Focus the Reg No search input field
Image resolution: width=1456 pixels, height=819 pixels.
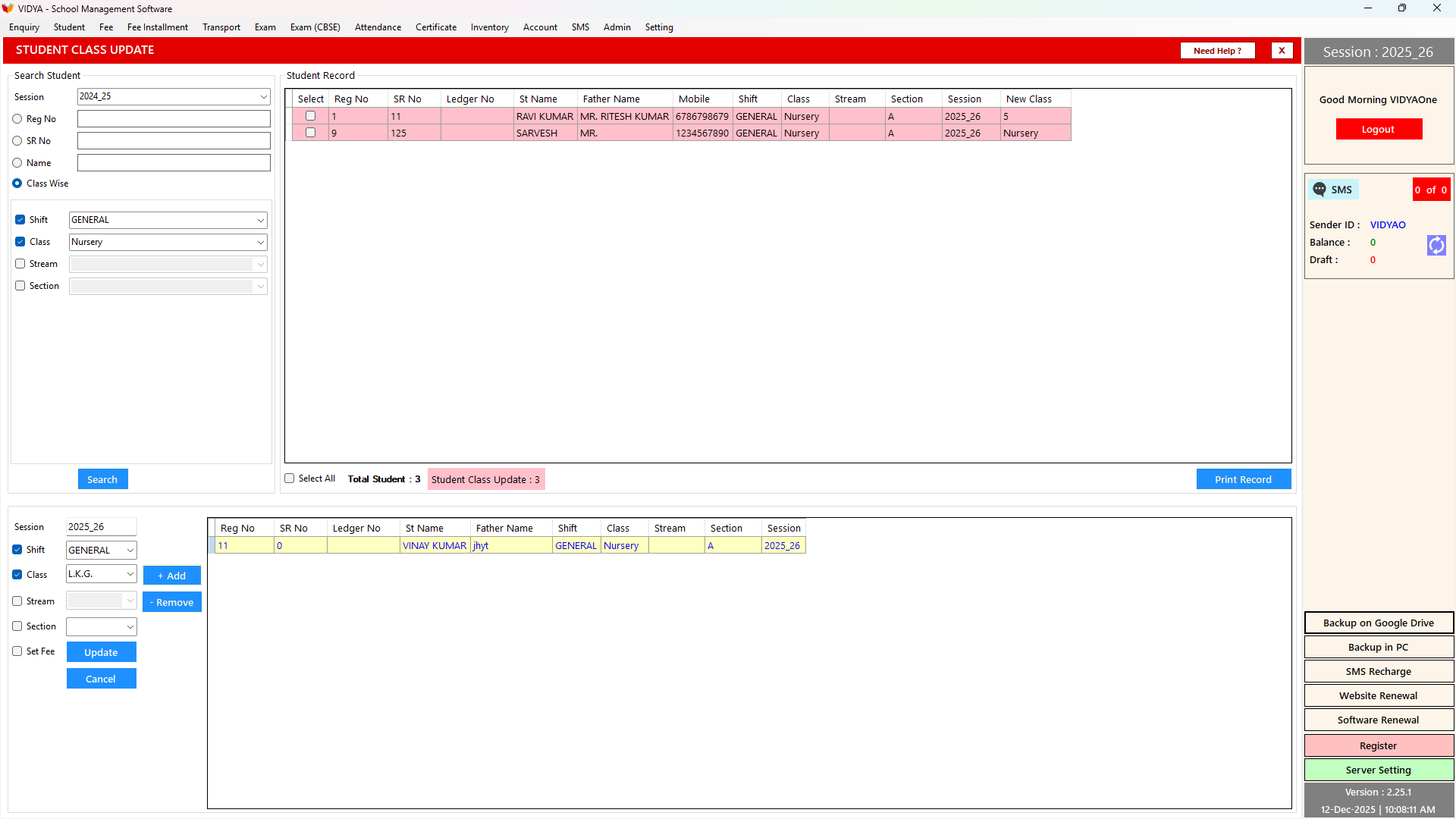[x=174, y=119]
